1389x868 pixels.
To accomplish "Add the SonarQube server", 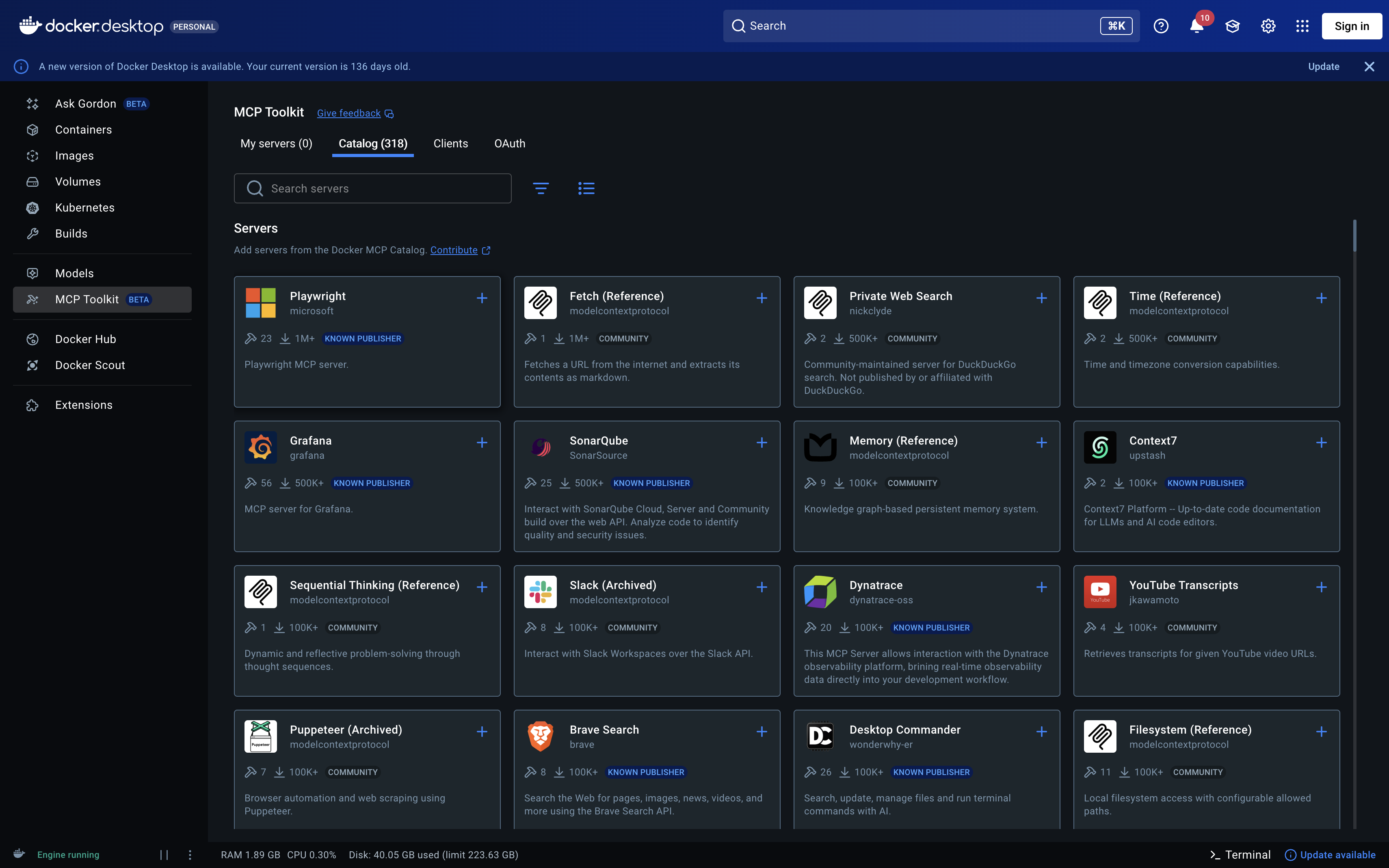I will tap(762, 443).
